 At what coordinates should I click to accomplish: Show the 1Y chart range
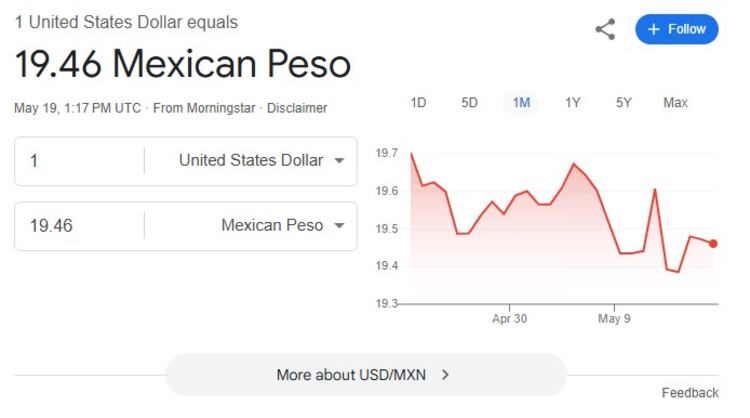click(x=572, y=103)
